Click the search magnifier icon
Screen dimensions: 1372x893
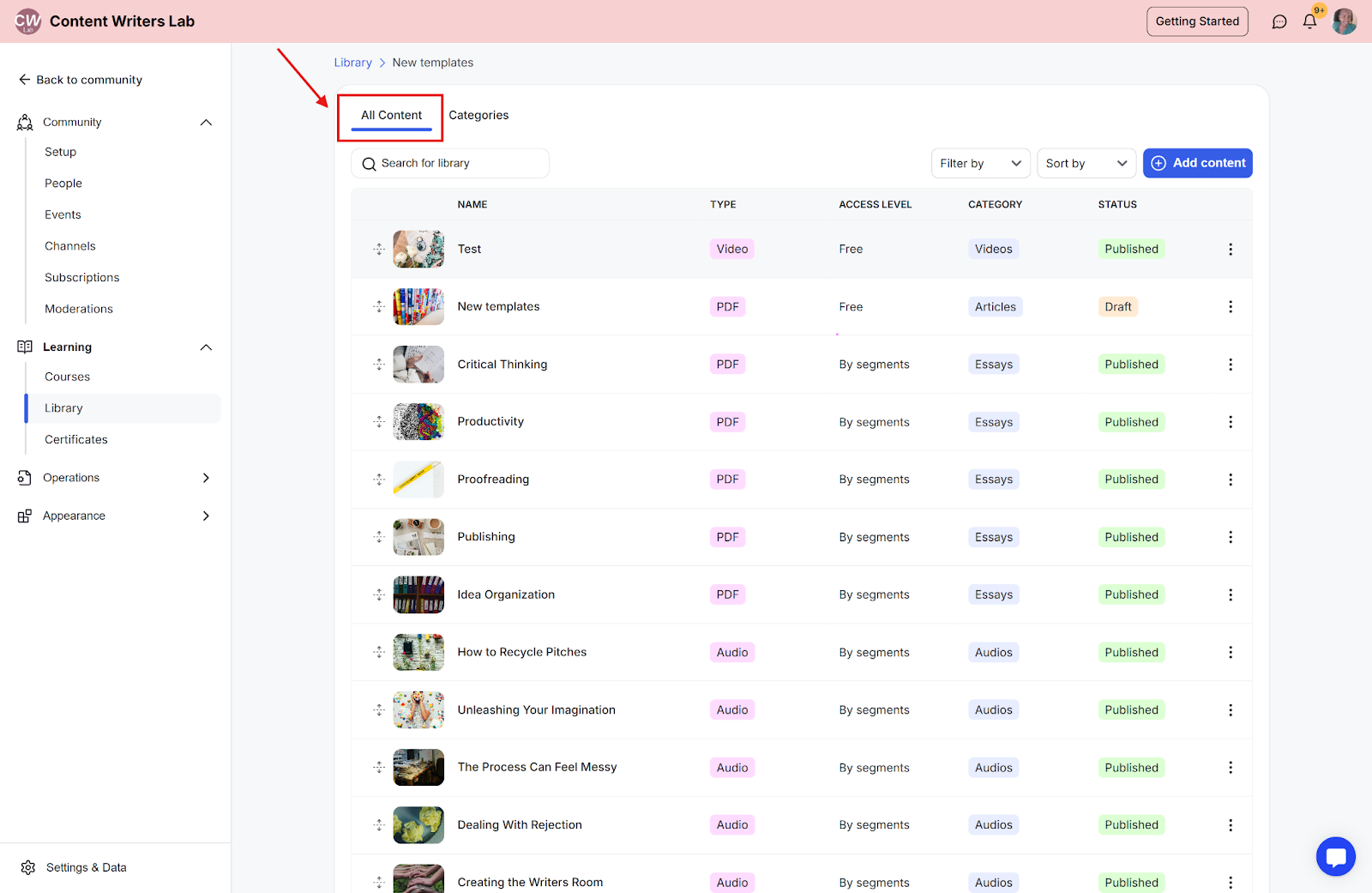point(369,164)
